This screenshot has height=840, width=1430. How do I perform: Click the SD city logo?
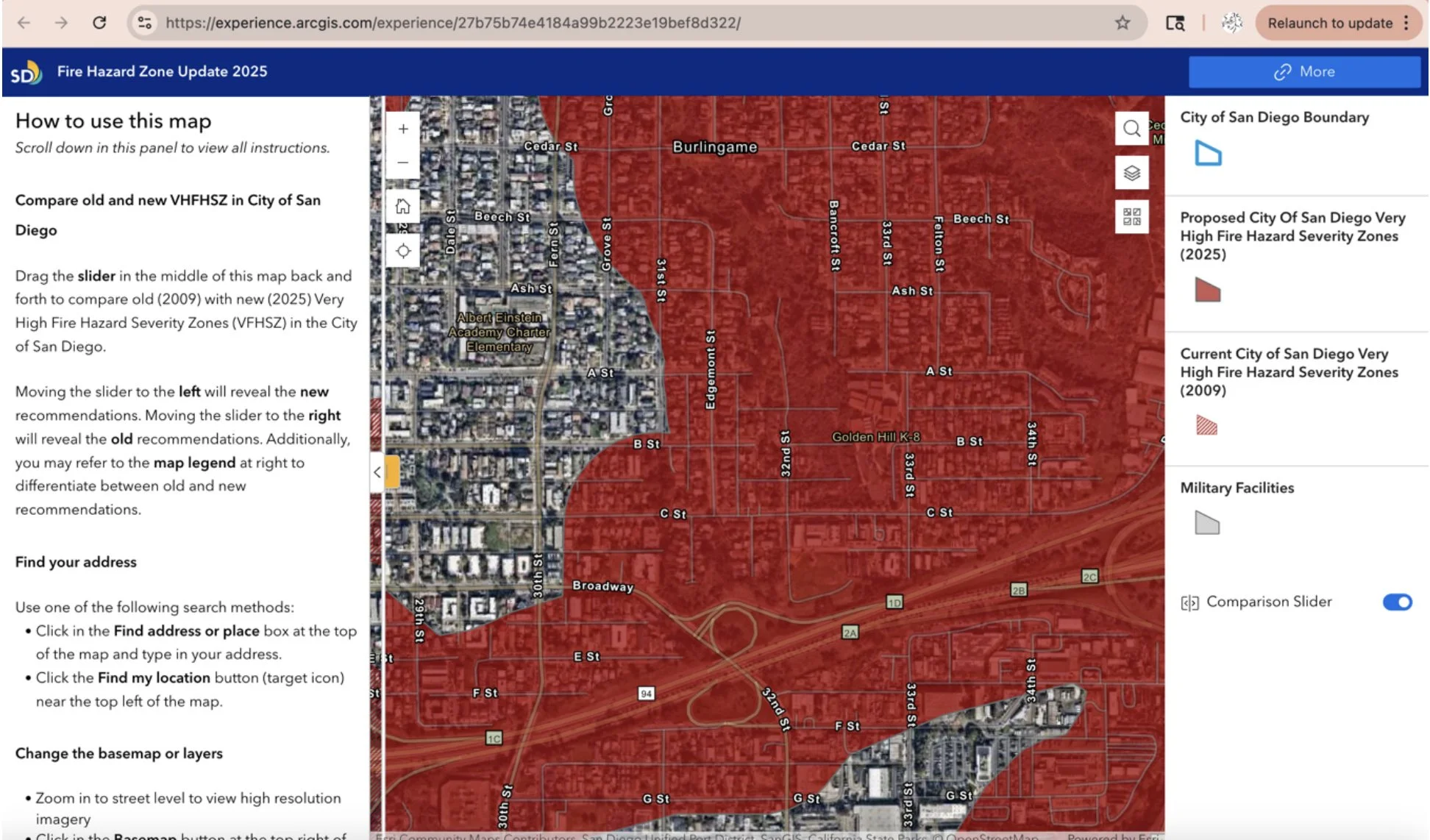coord(25,72)
